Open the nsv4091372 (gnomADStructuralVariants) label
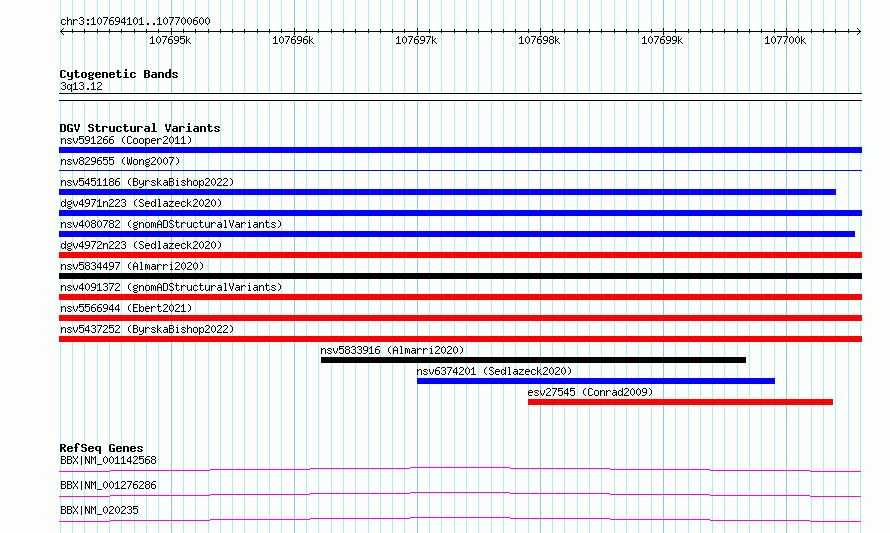Image resolution: width=890 pixels, height=533 pixels. coord(171,287)
